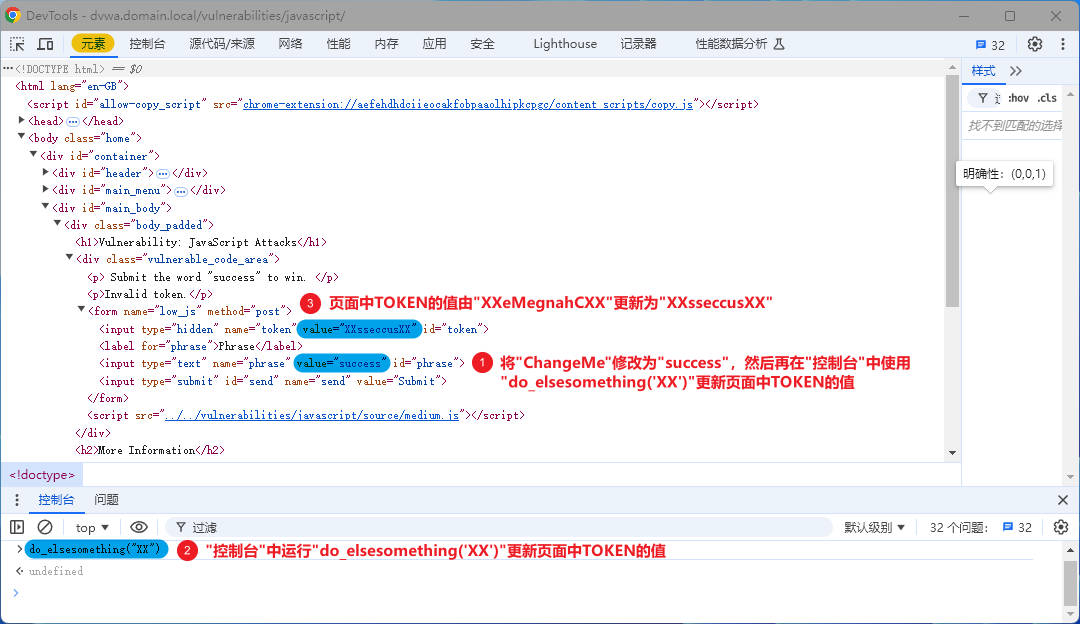Focus the console 过滤 filter field

point(501,528)
